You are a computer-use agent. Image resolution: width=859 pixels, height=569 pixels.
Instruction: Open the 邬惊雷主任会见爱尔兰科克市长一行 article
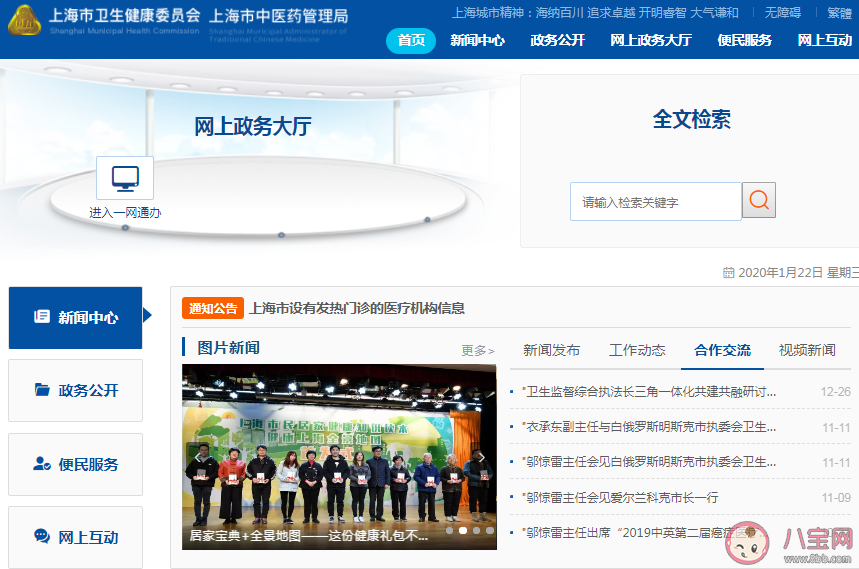[x=622, y=497]
